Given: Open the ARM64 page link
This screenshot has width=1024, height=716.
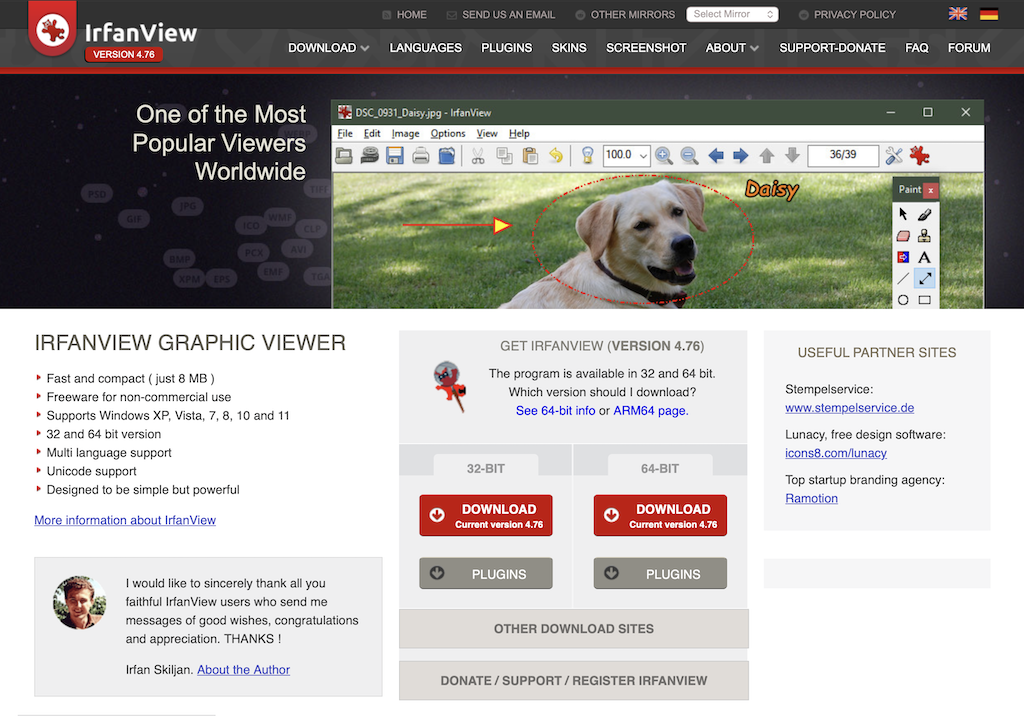Looking at the screenshot, I should pyautogui.click(x=650, y=410).
